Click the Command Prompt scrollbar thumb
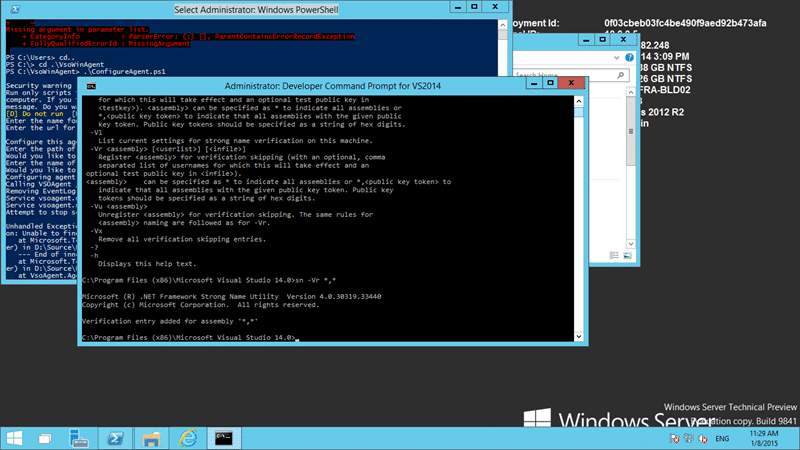This screenshot has width=800, height=450. [579, 112]
